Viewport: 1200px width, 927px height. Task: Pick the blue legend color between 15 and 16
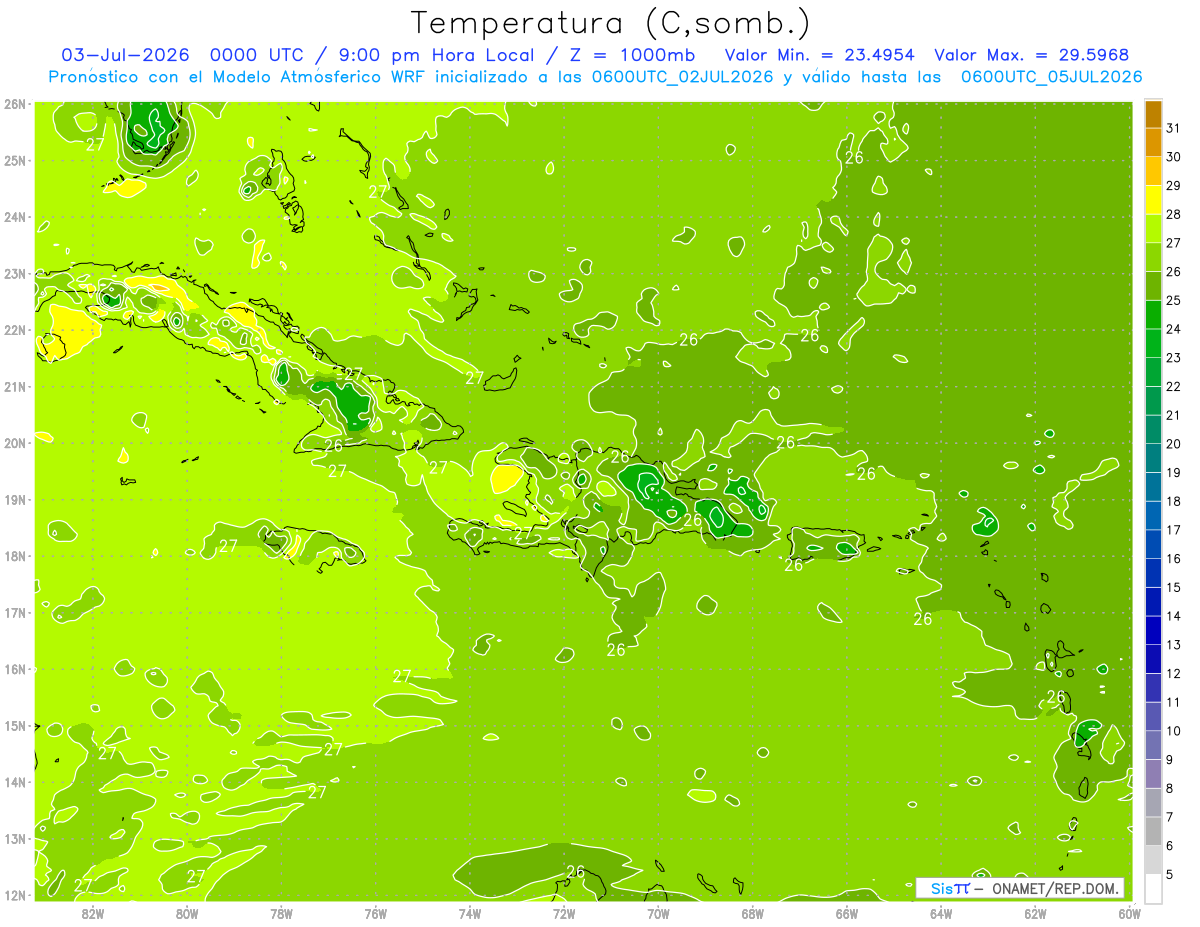click(x=1153, y=573)
